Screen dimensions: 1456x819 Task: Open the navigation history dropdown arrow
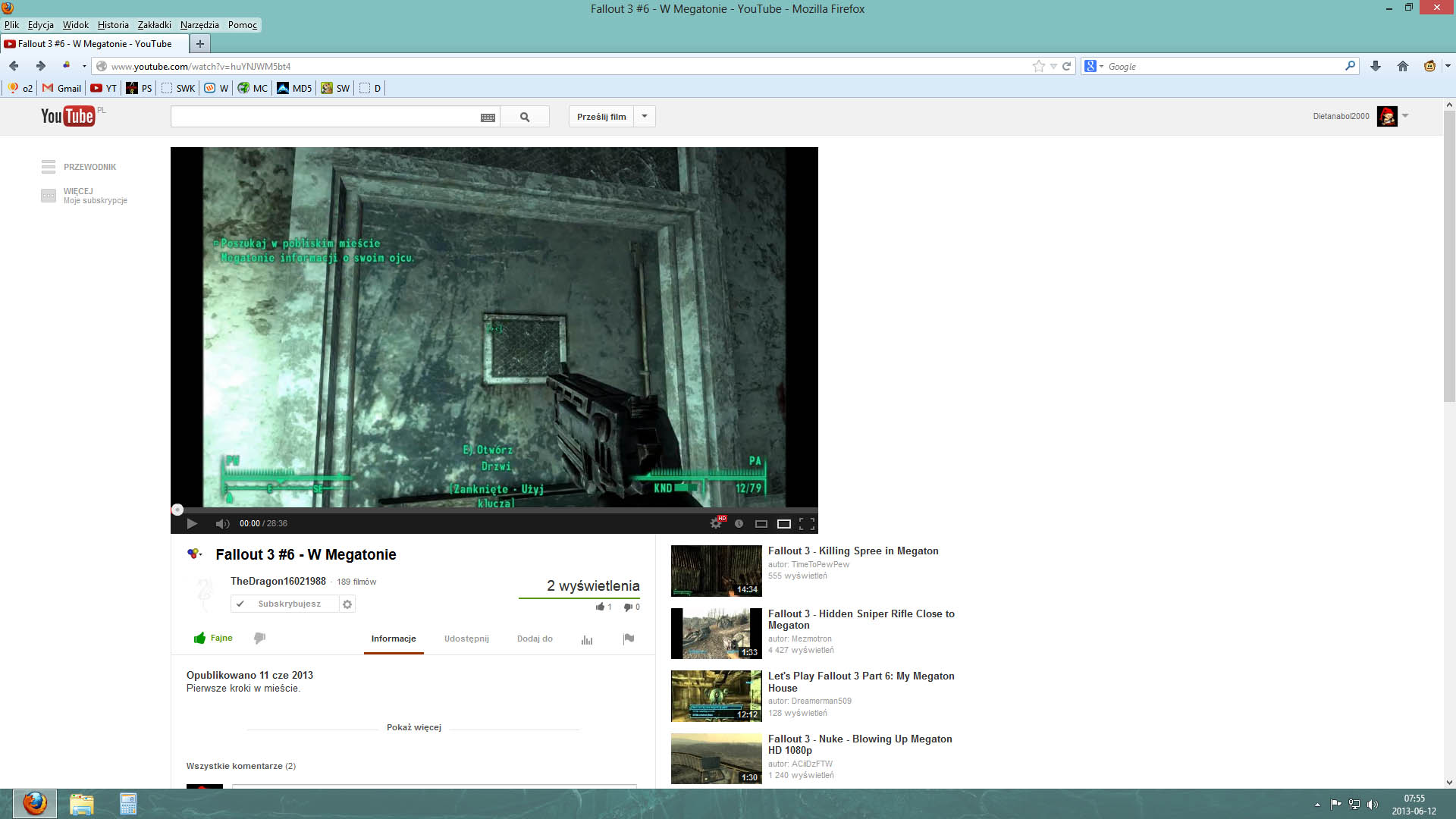click(x=84, y=66)
